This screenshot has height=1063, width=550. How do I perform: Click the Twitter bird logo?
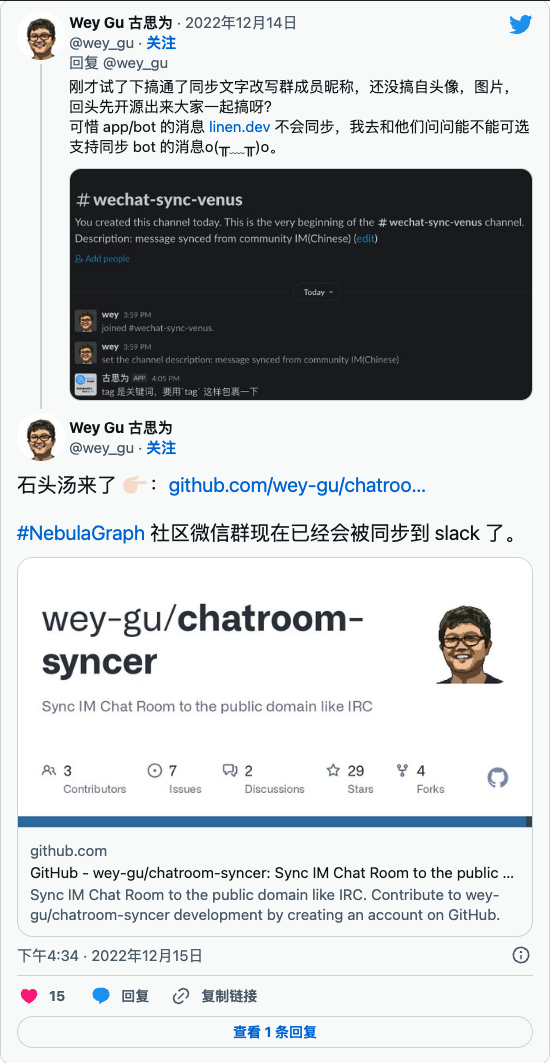point(520,24)
